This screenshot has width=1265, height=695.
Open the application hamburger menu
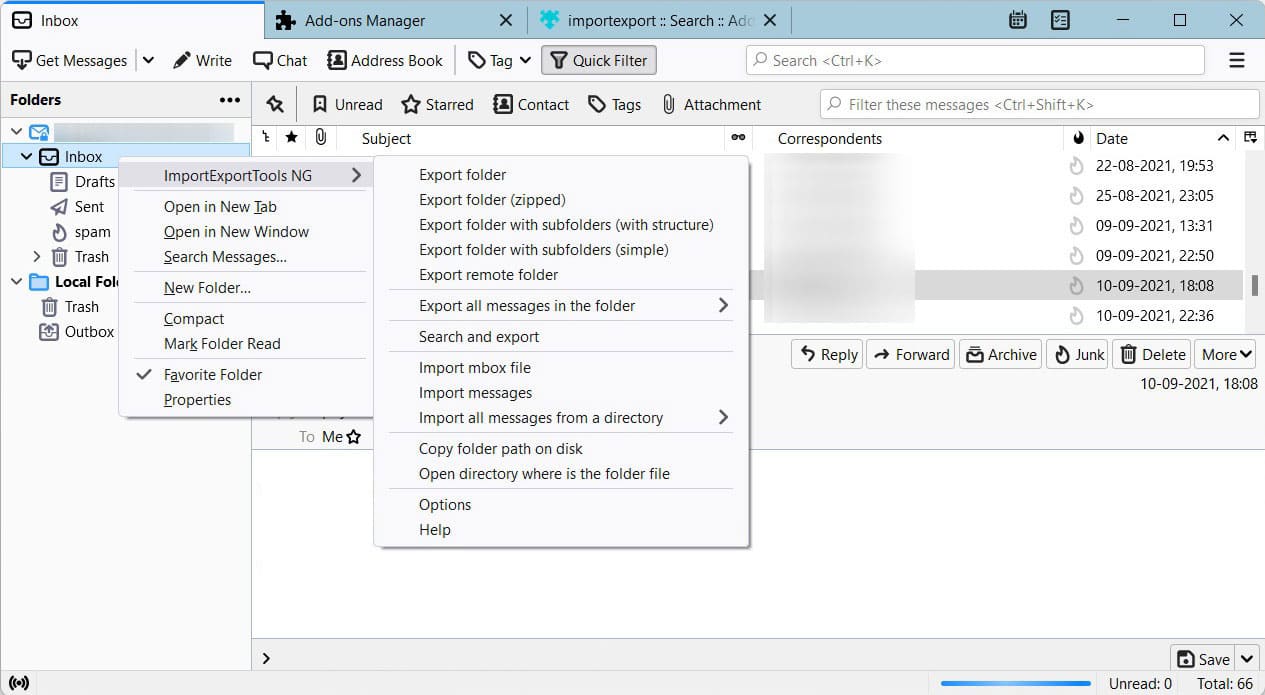pyautogui.click(x=1237, y=60)
